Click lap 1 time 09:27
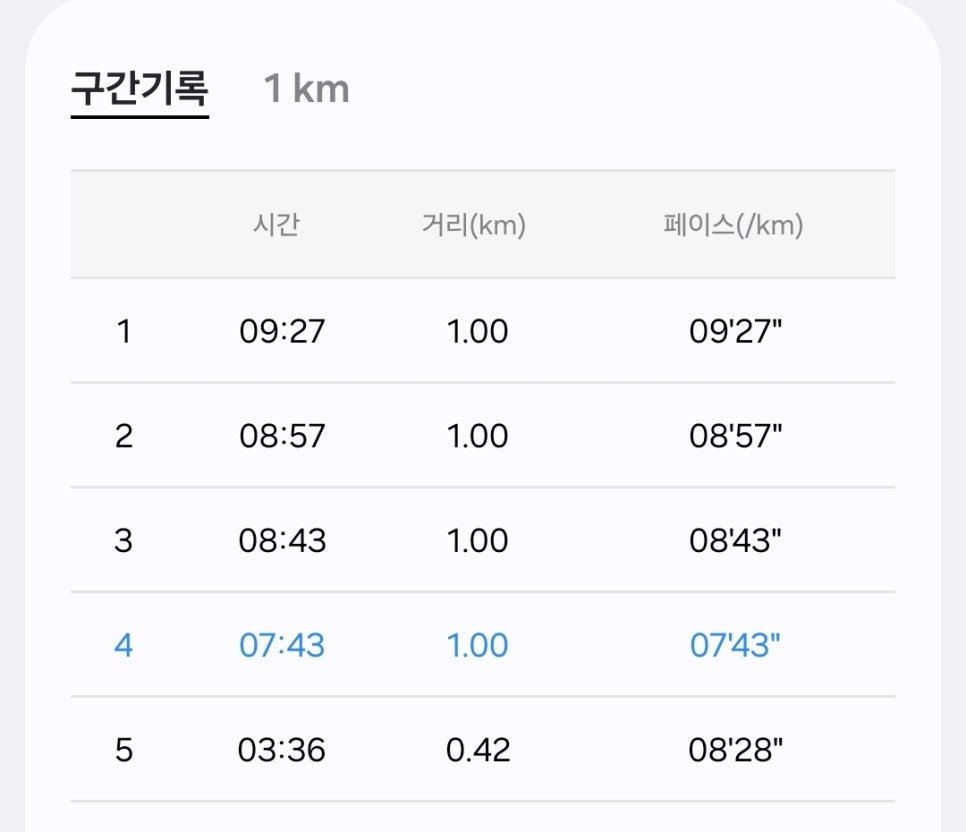This screenshot has height=832, width=966. point(282,331)
